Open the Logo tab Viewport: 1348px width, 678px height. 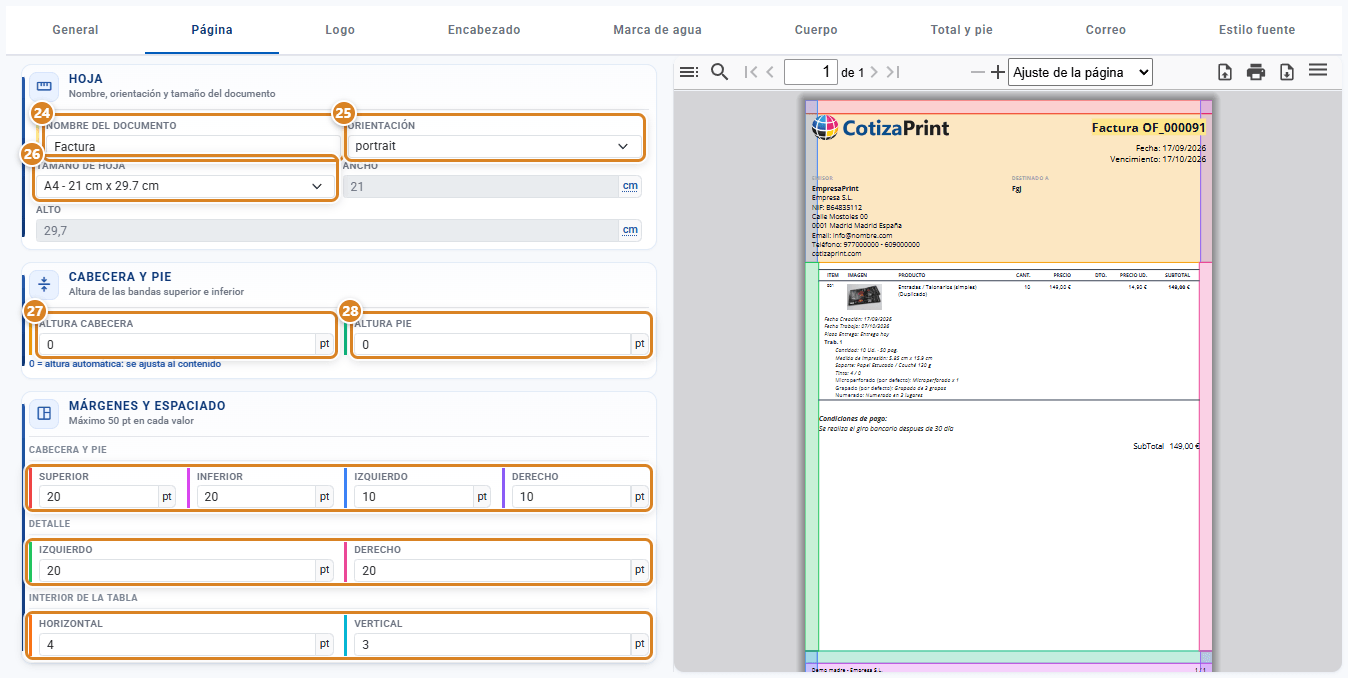(340, 30)
